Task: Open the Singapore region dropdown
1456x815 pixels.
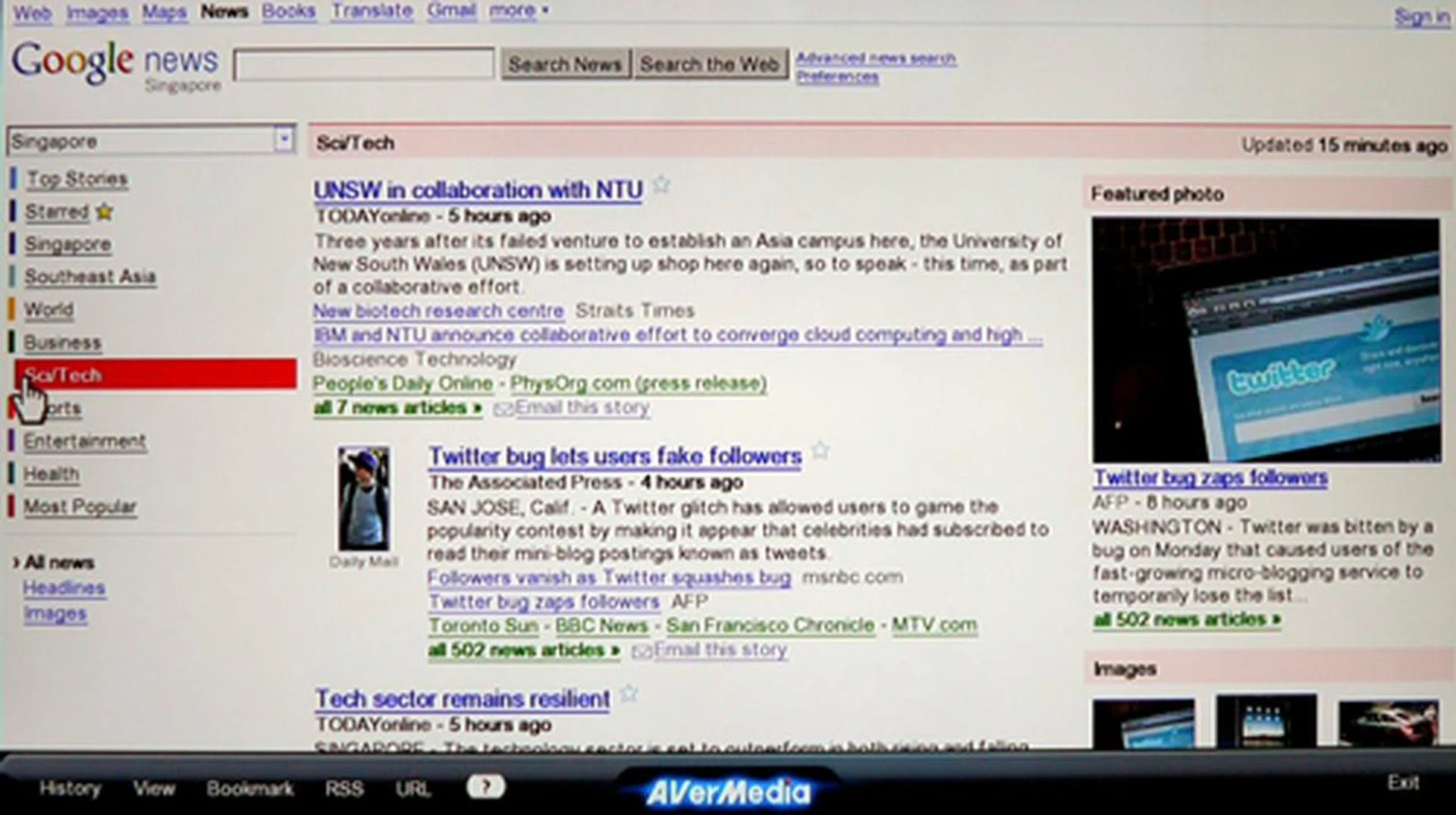Action: click(x=285, y=140)
